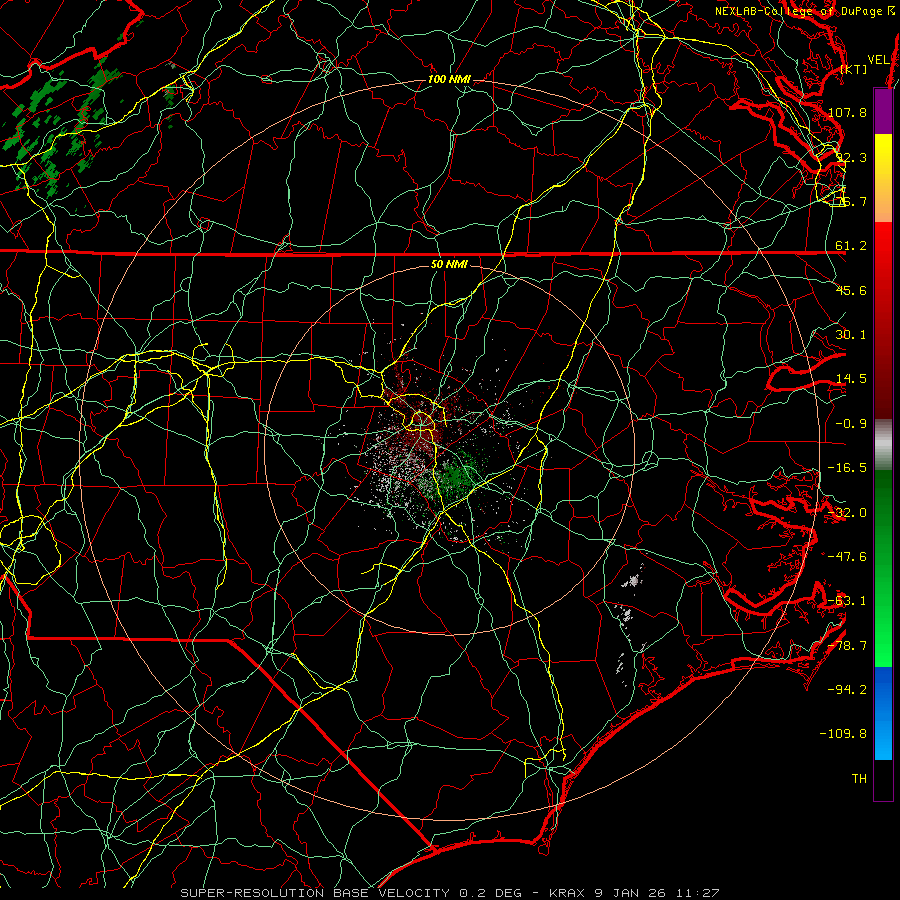Select the -16.5 velocity scale value
This screenshot has height=900, width=900.
point(847,468)
